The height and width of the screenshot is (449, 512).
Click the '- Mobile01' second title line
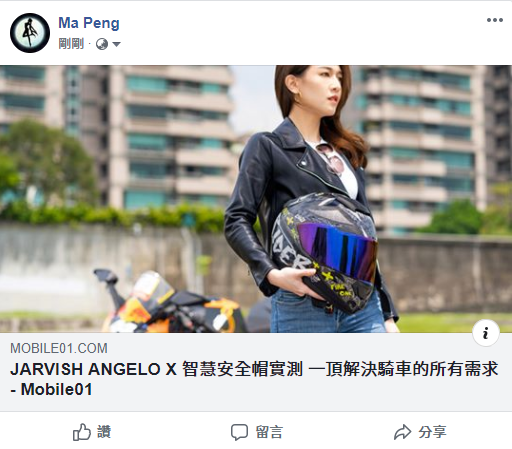tap(51, 389)
